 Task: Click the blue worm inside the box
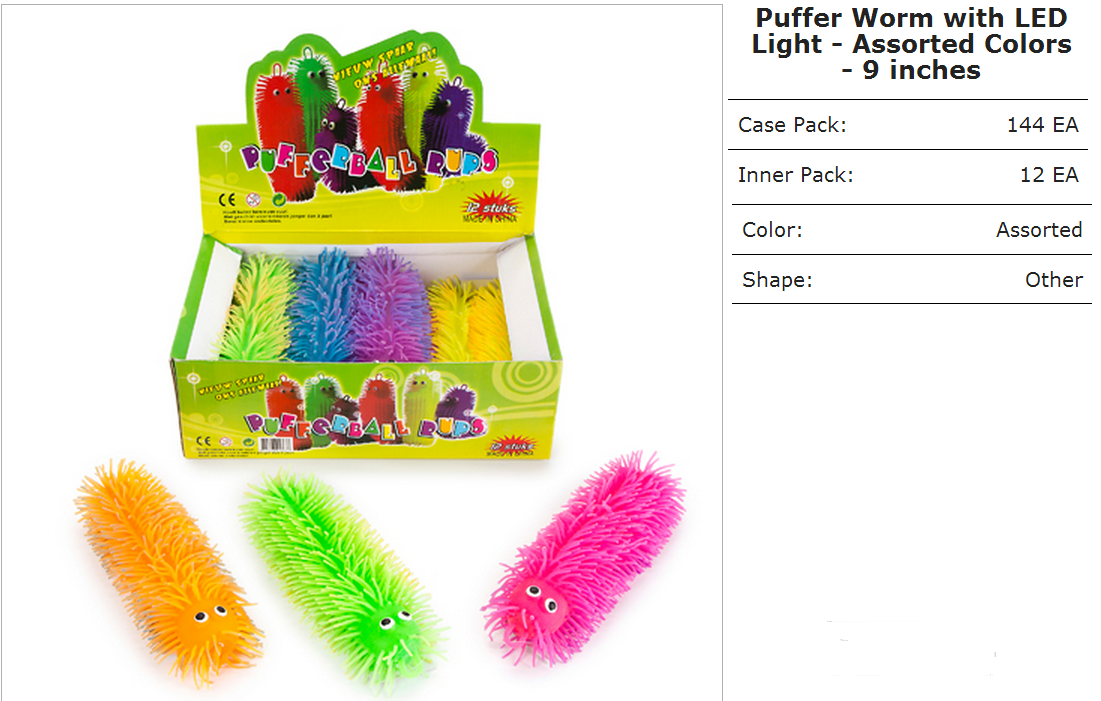pyautogui.click(x=322, y=305)
